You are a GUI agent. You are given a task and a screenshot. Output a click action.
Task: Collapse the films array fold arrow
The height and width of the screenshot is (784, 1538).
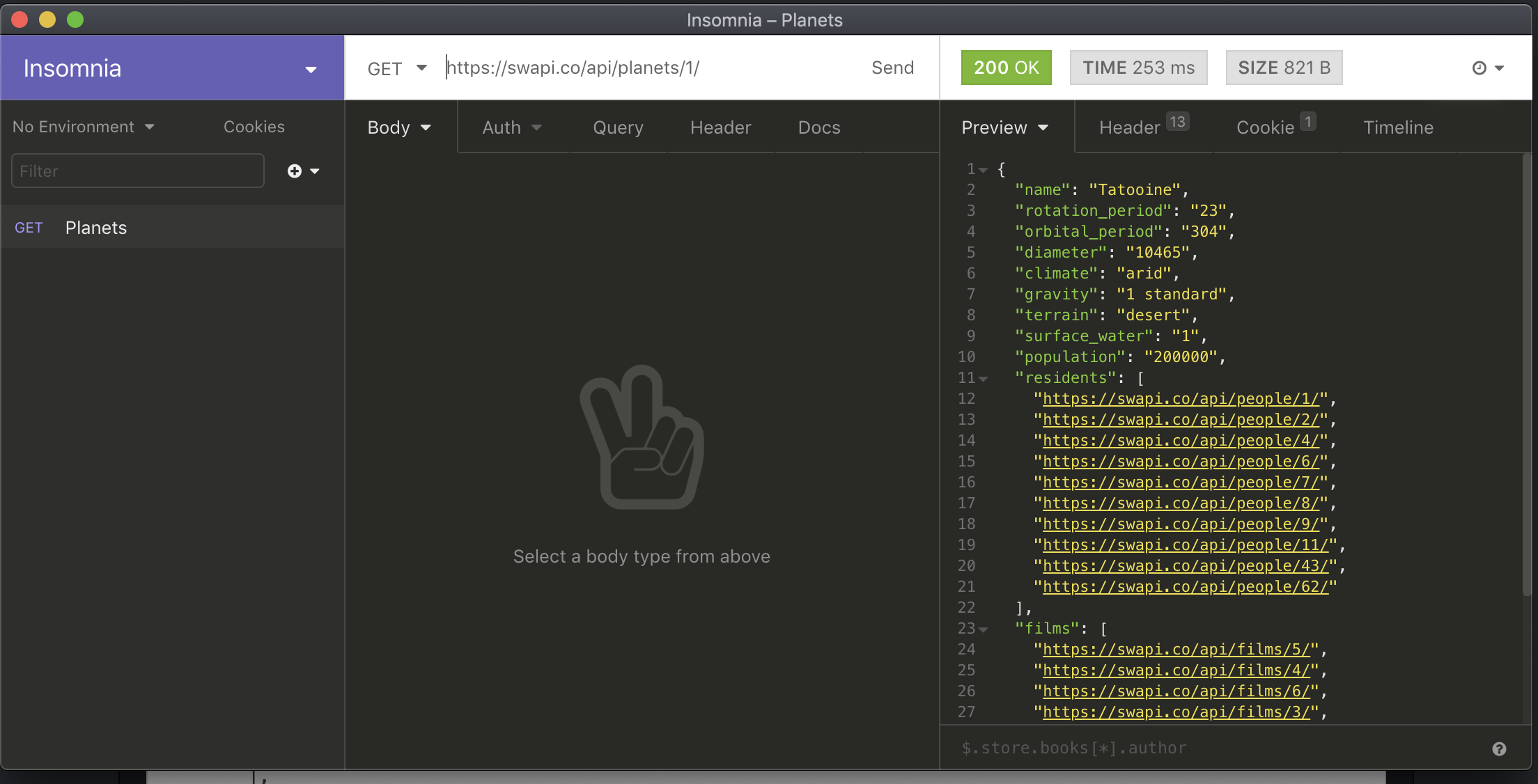click(984, 630)
